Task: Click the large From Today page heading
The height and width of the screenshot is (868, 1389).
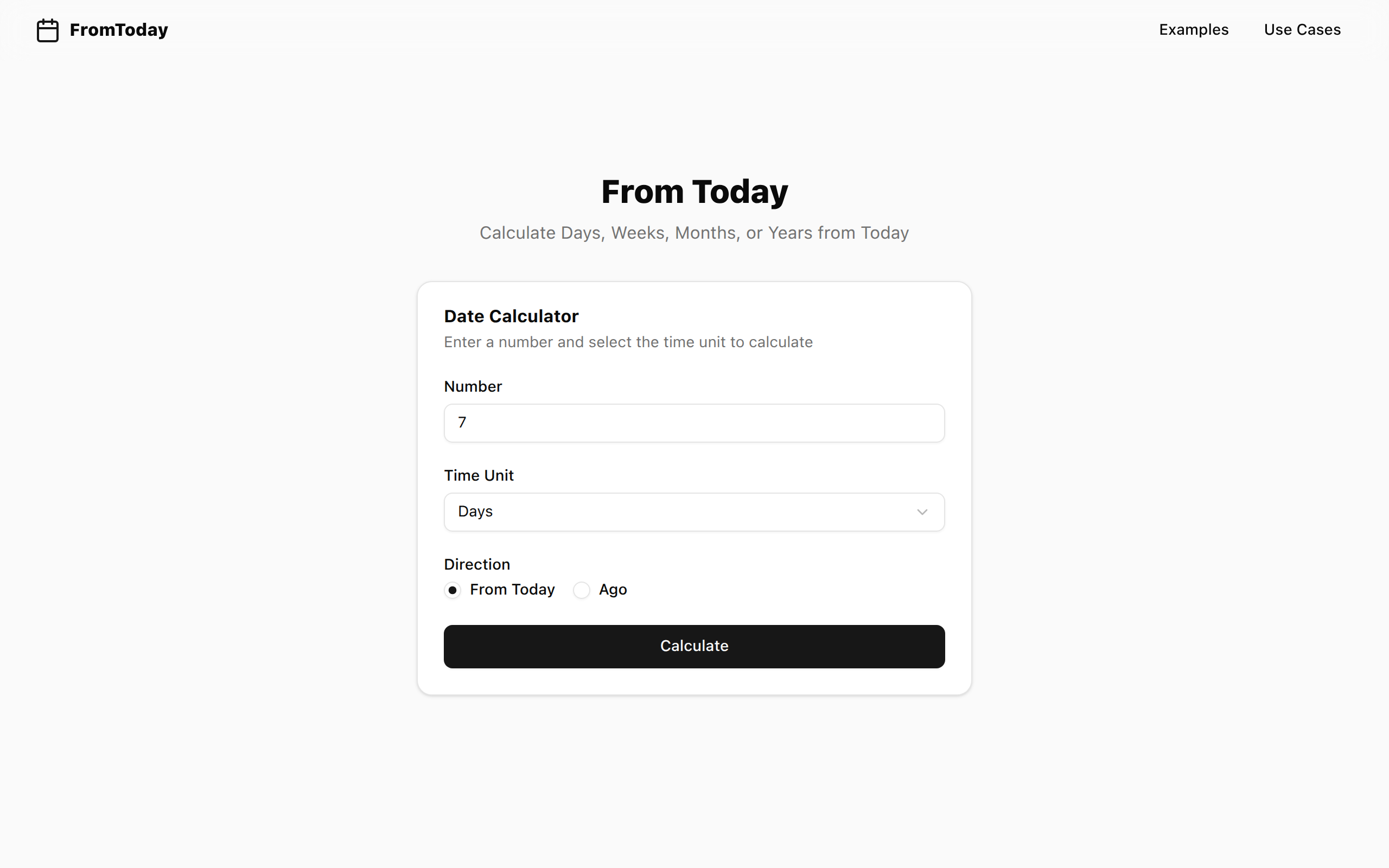Action: [x=694, y=191]
